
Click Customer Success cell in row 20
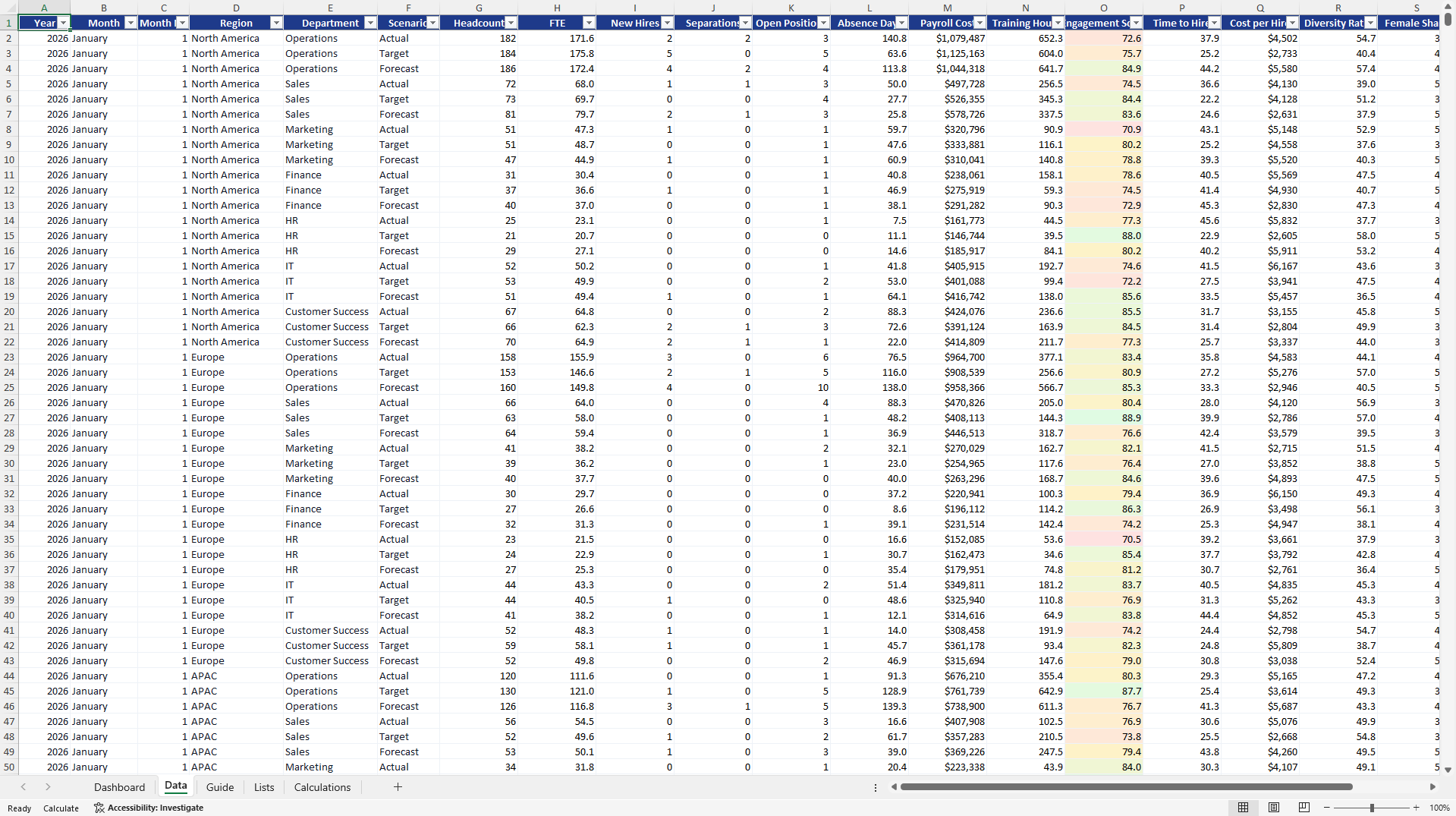coord(330,311)
